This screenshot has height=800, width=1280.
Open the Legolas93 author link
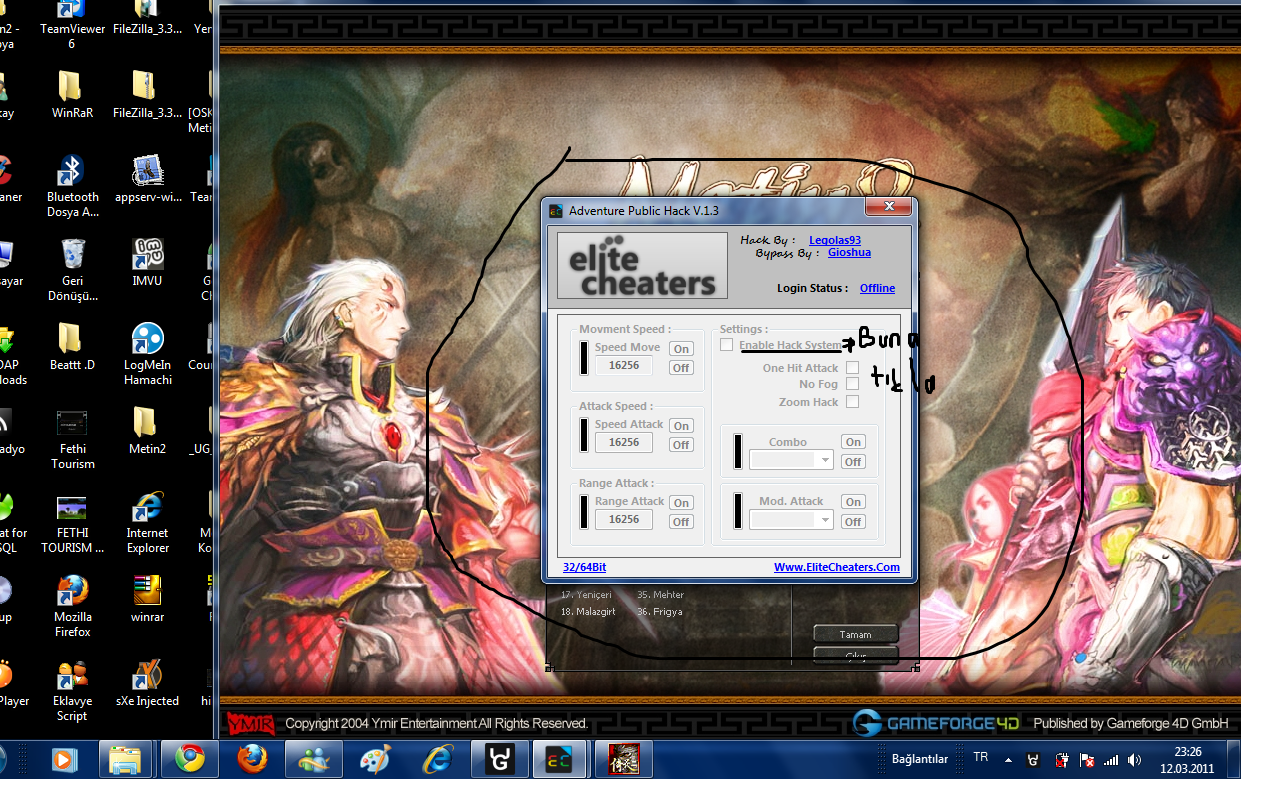point(835,240)
